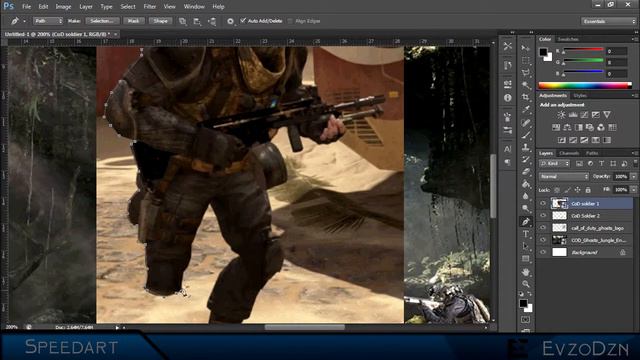The image size is (640, 360).
Task: Add a Vibrance adjustment
Action: (607, 115)
